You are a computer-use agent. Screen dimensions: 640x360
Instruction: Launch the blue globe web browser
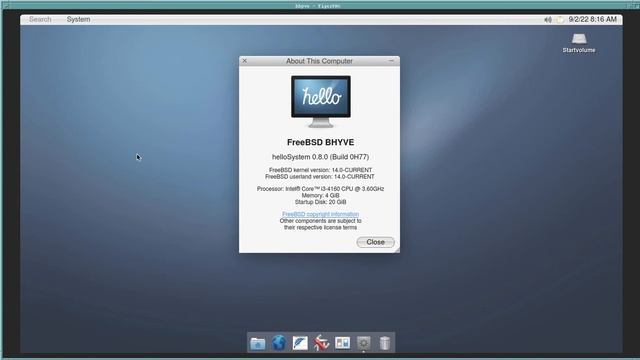pos(279,343)
